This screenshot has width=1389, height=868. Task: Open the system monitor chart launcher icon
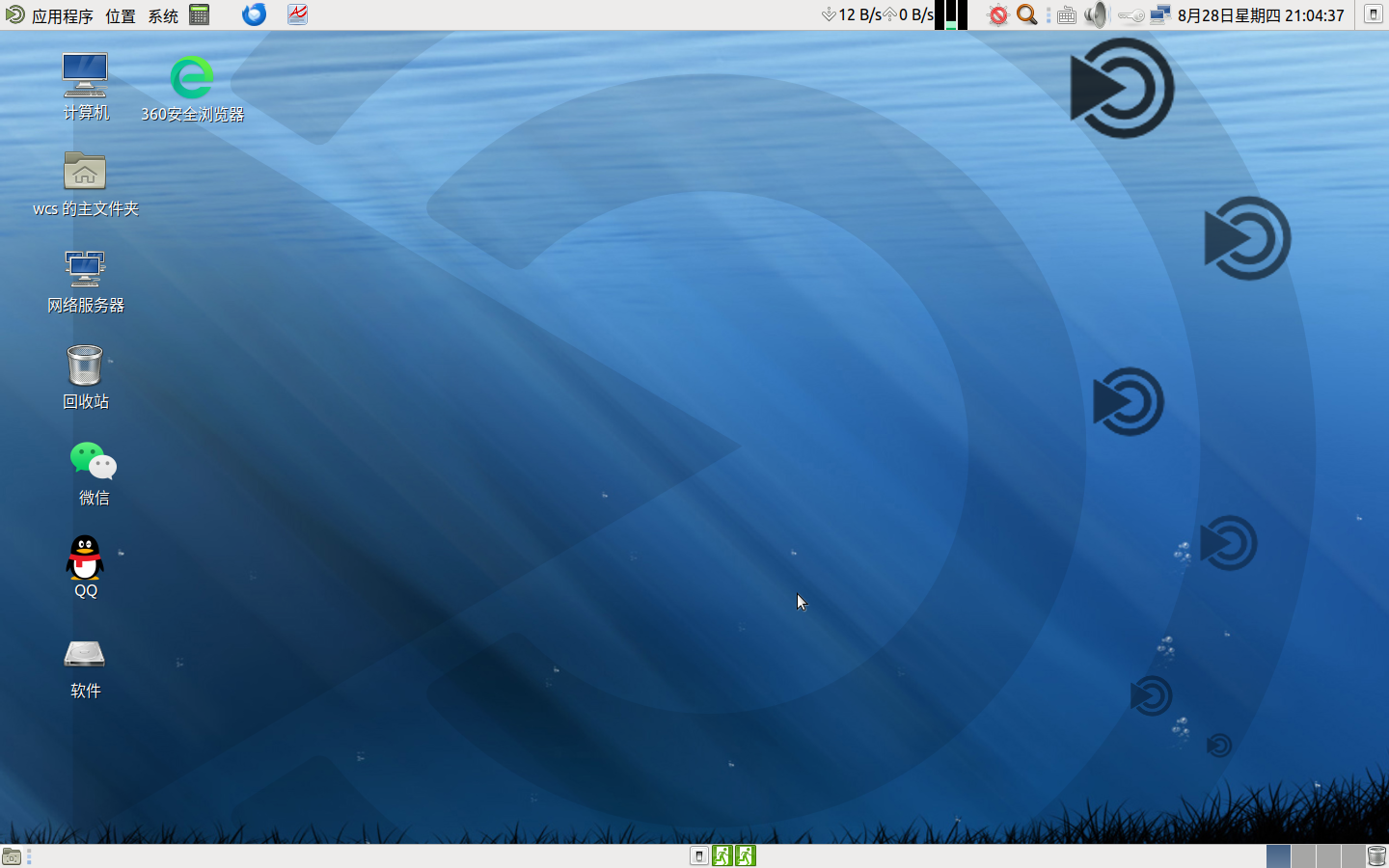pyautogui.click(x=297, y=14)
